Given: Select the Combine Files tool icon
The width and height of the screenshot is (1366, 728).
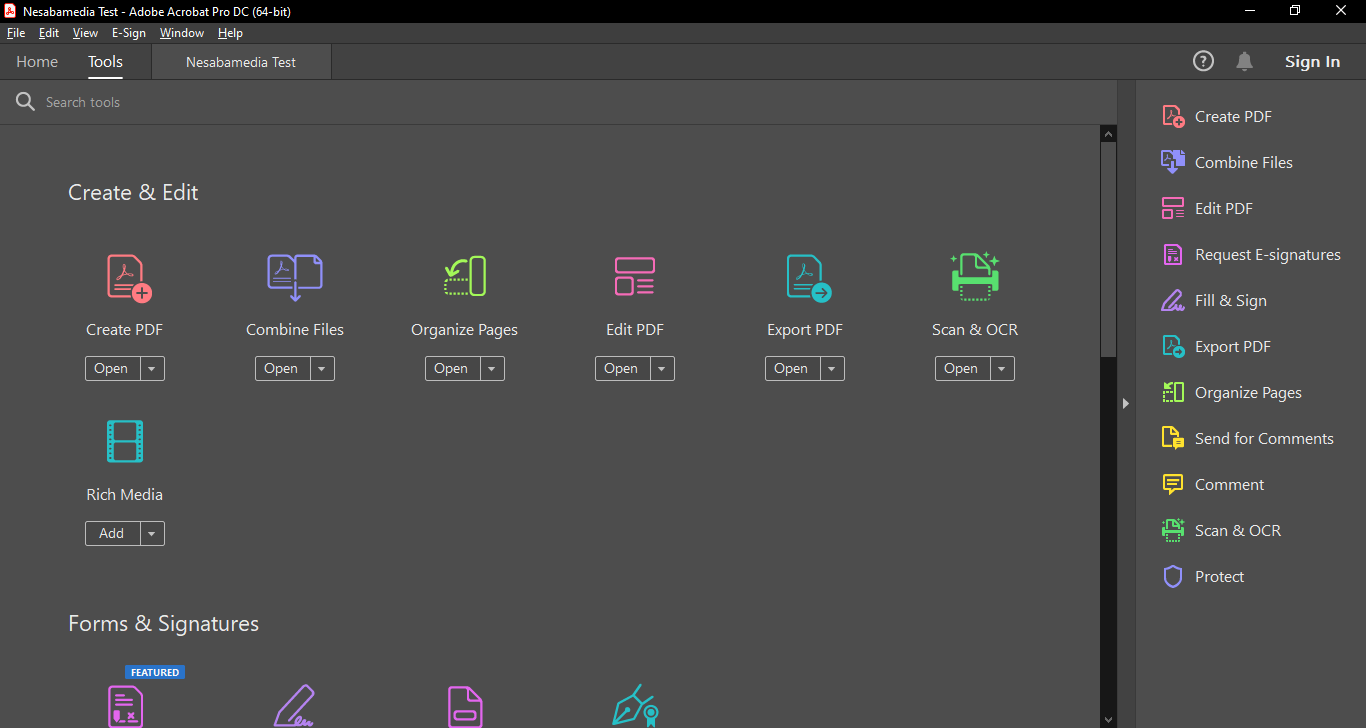Looking at the screenshot, I should [294, 277].
